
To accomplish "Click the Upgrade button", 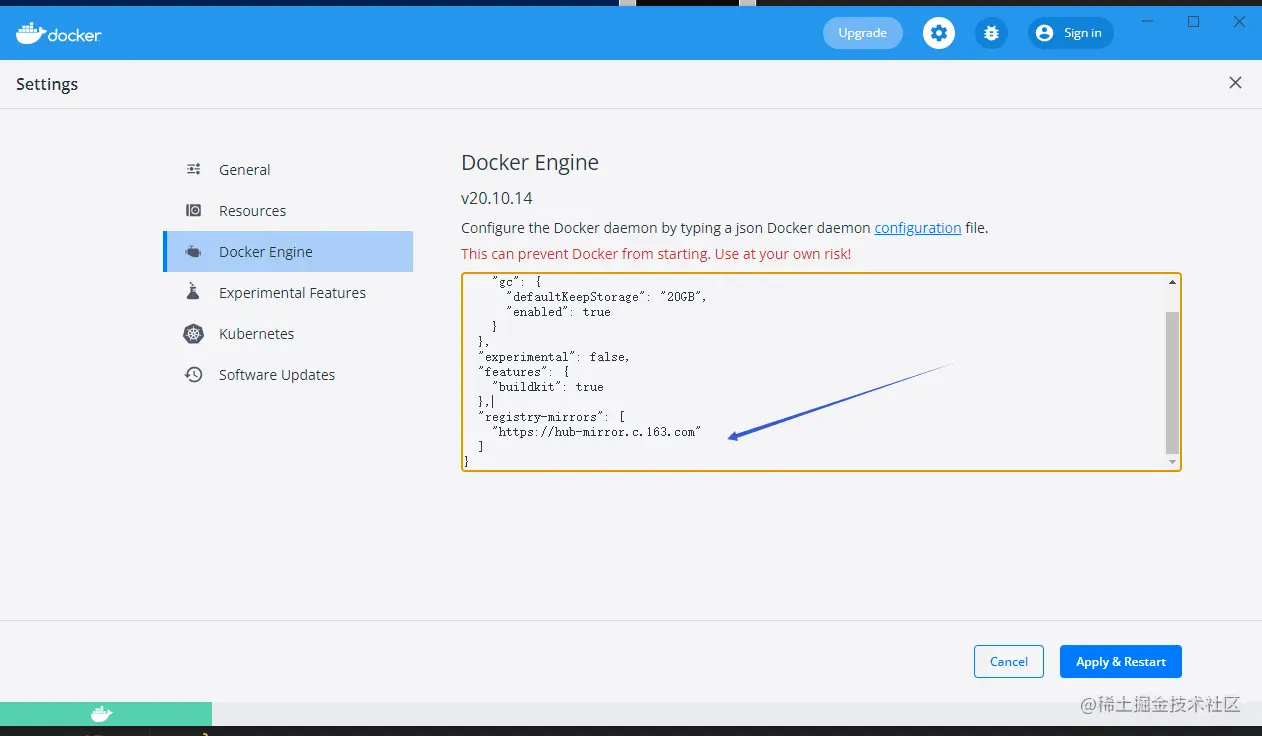I will pos(862,33).
